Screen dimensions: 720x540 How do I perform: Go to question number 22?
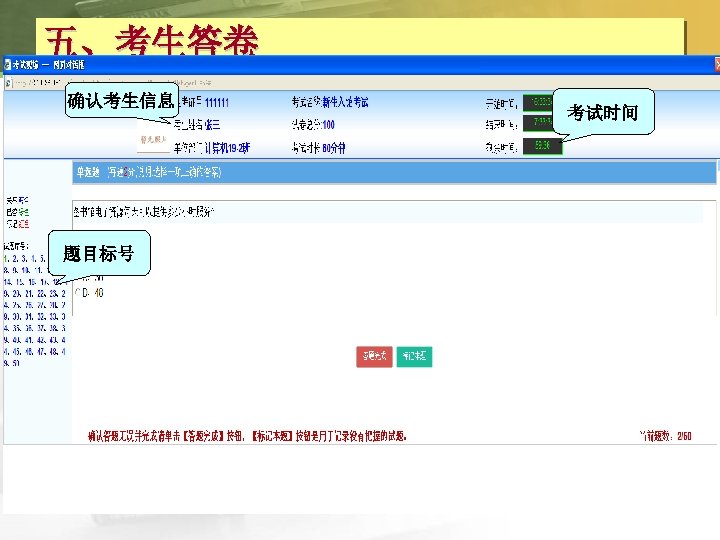click(41, 294)
